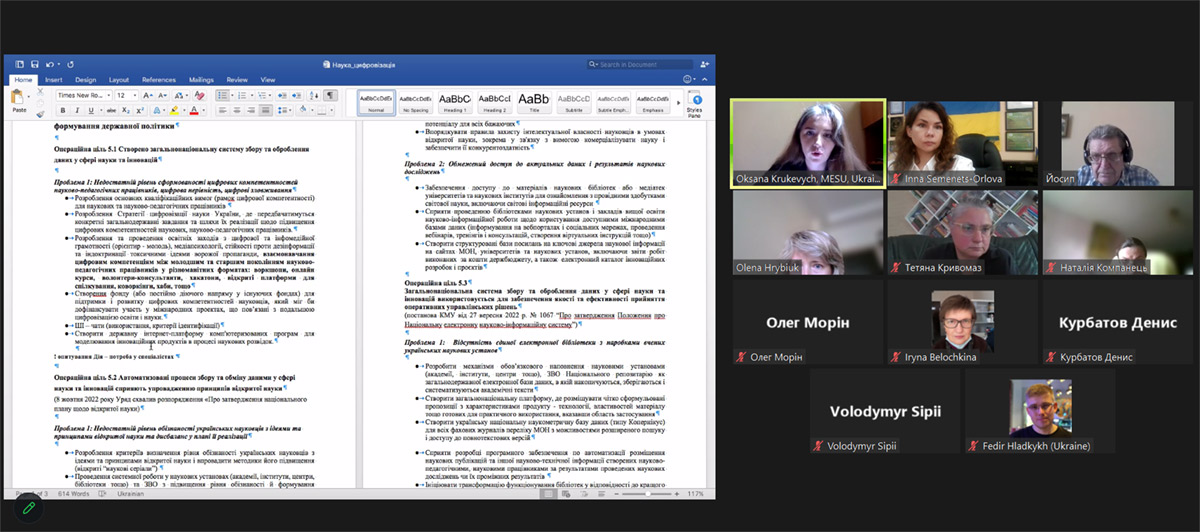Screen dimensions: 1200x532
Task: Apply the Title style
Action: tap(534, 102)
